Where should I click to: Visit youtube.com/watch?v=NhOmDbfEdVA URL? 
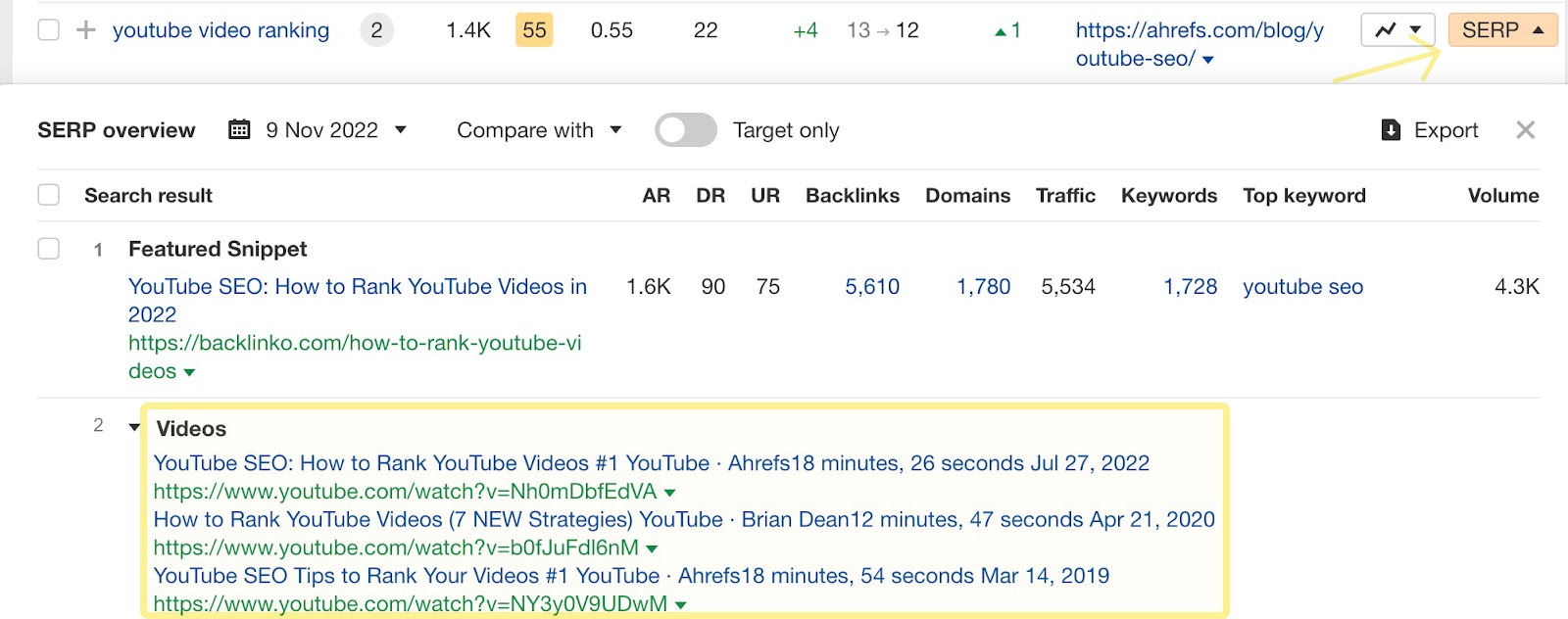click(x=405, y=492)
